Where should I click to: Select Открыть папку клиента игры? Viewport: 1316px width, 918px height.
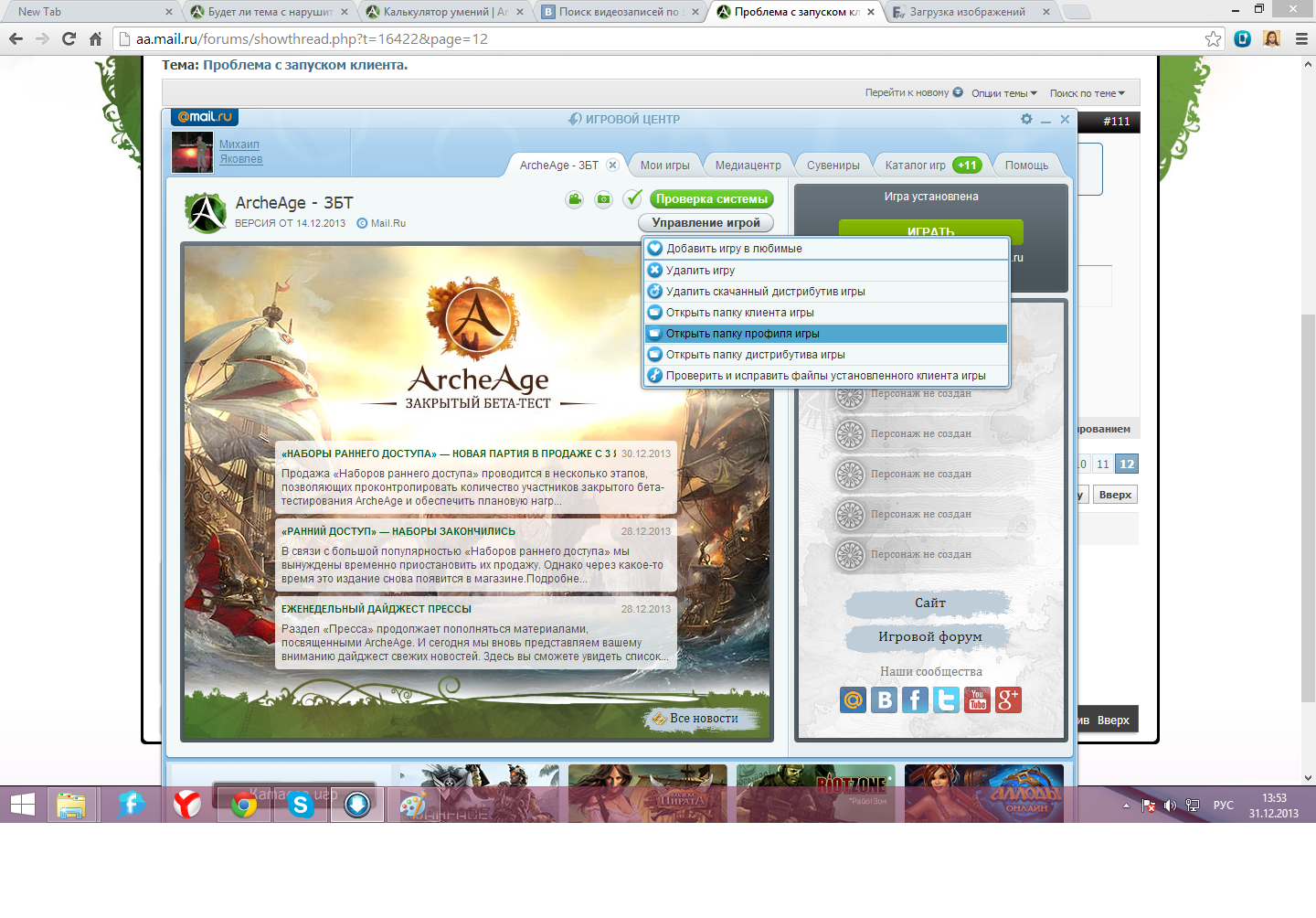(x=826, y=313)
